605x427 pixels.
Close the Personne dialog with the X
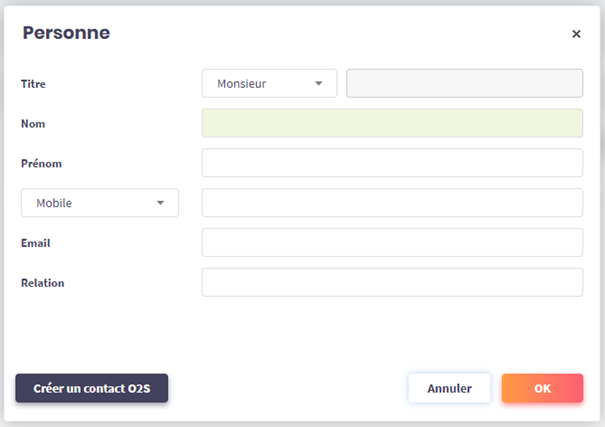click(576, 34)
